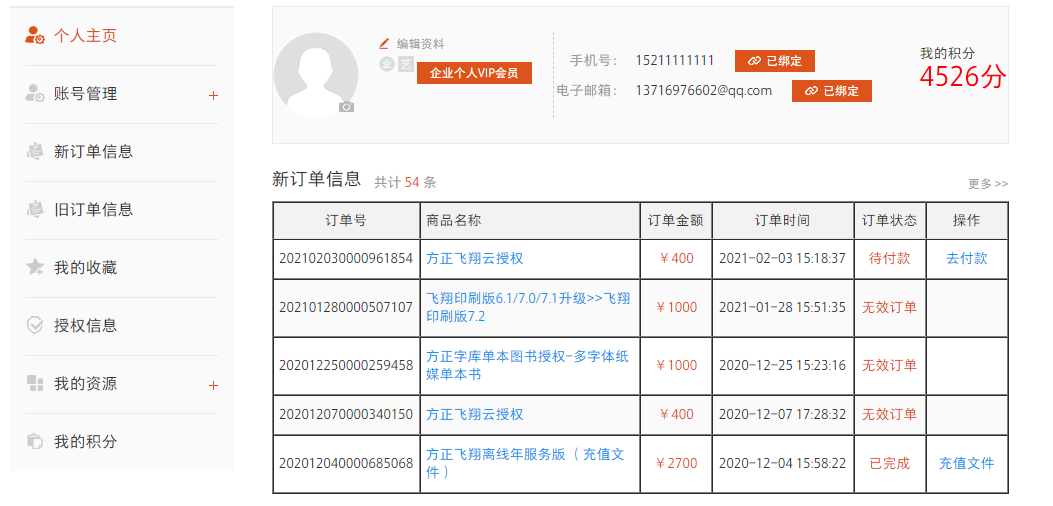Open 授权信息 in sidebar
1053x506 pixels.
85,326
